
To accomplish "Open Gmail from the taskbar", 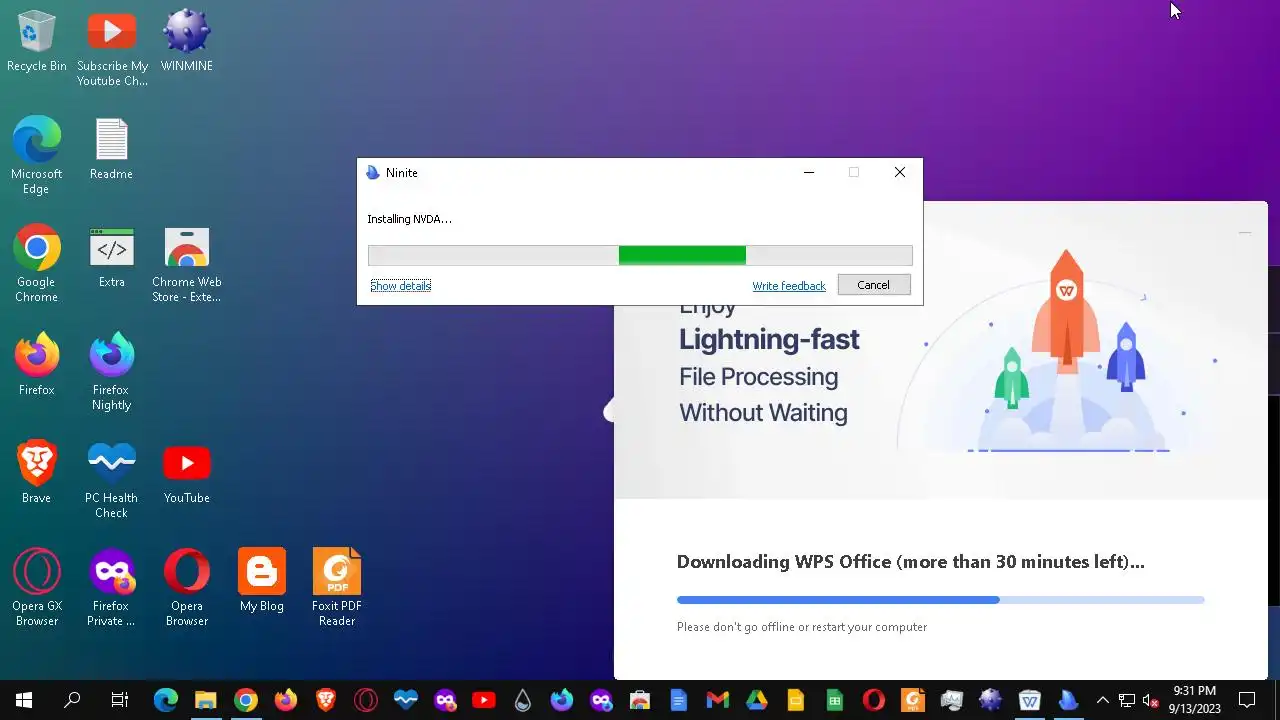I will tap(717, 700).
